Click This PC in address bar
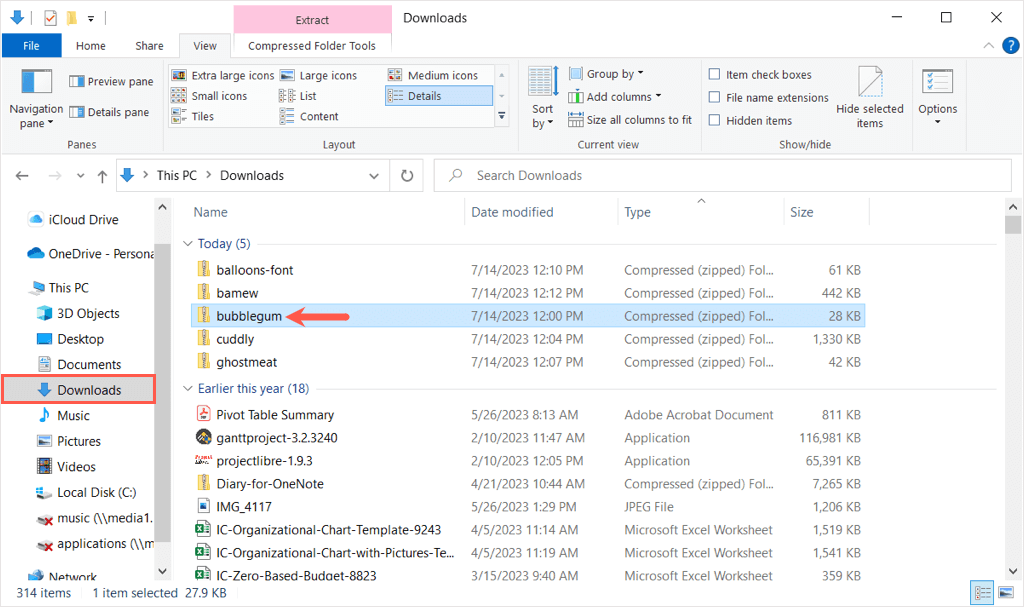Image resolution: width=1024 pixels, height=607 pixels. tap(176, 176)
